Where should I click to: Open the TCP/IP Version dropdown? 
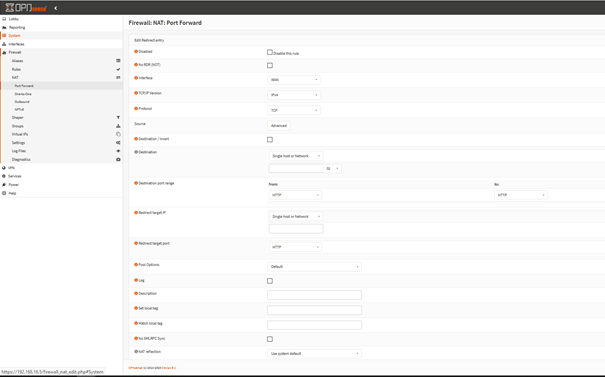(294, 95)
